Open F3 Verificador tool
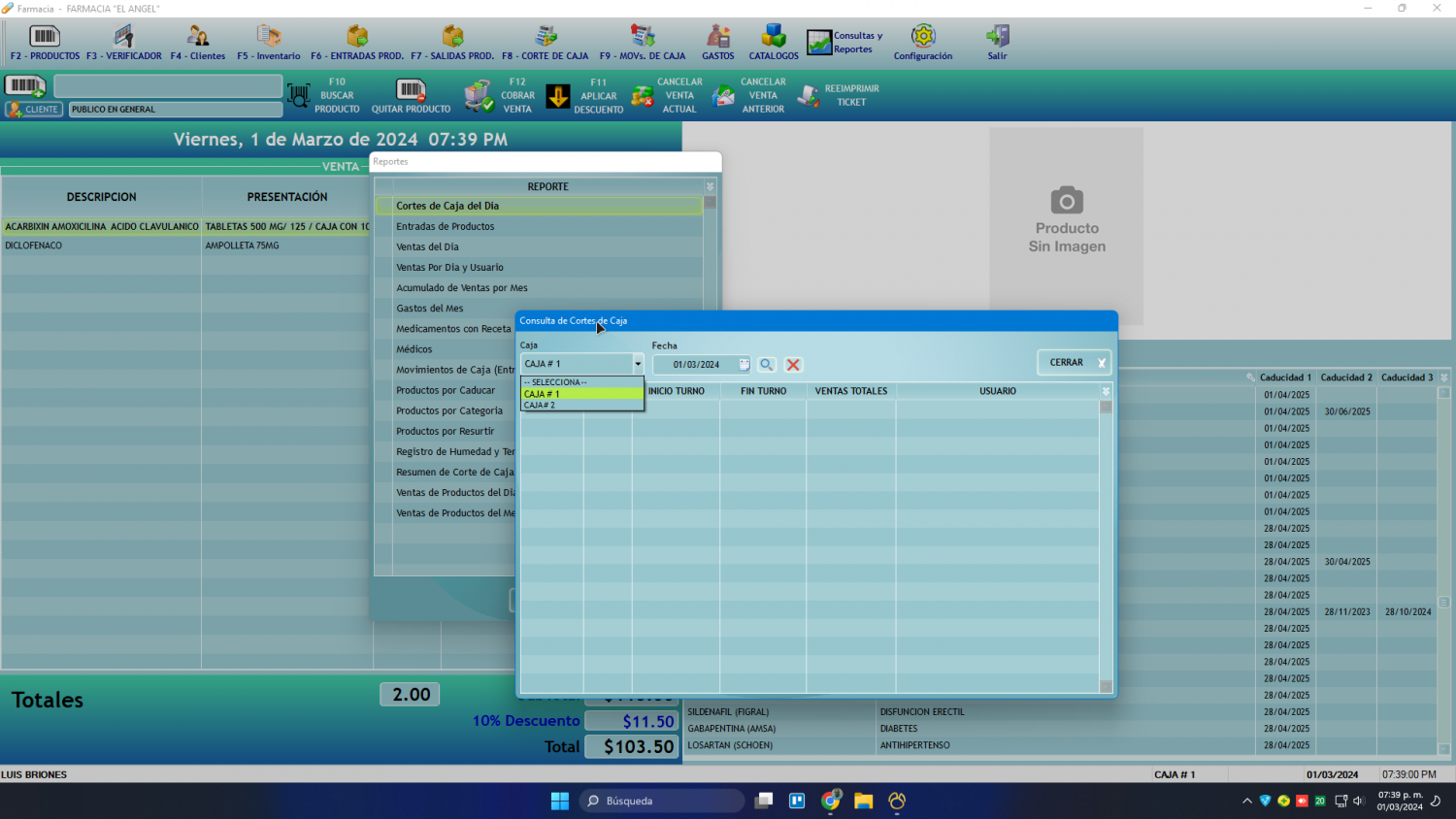 point(124,44)
